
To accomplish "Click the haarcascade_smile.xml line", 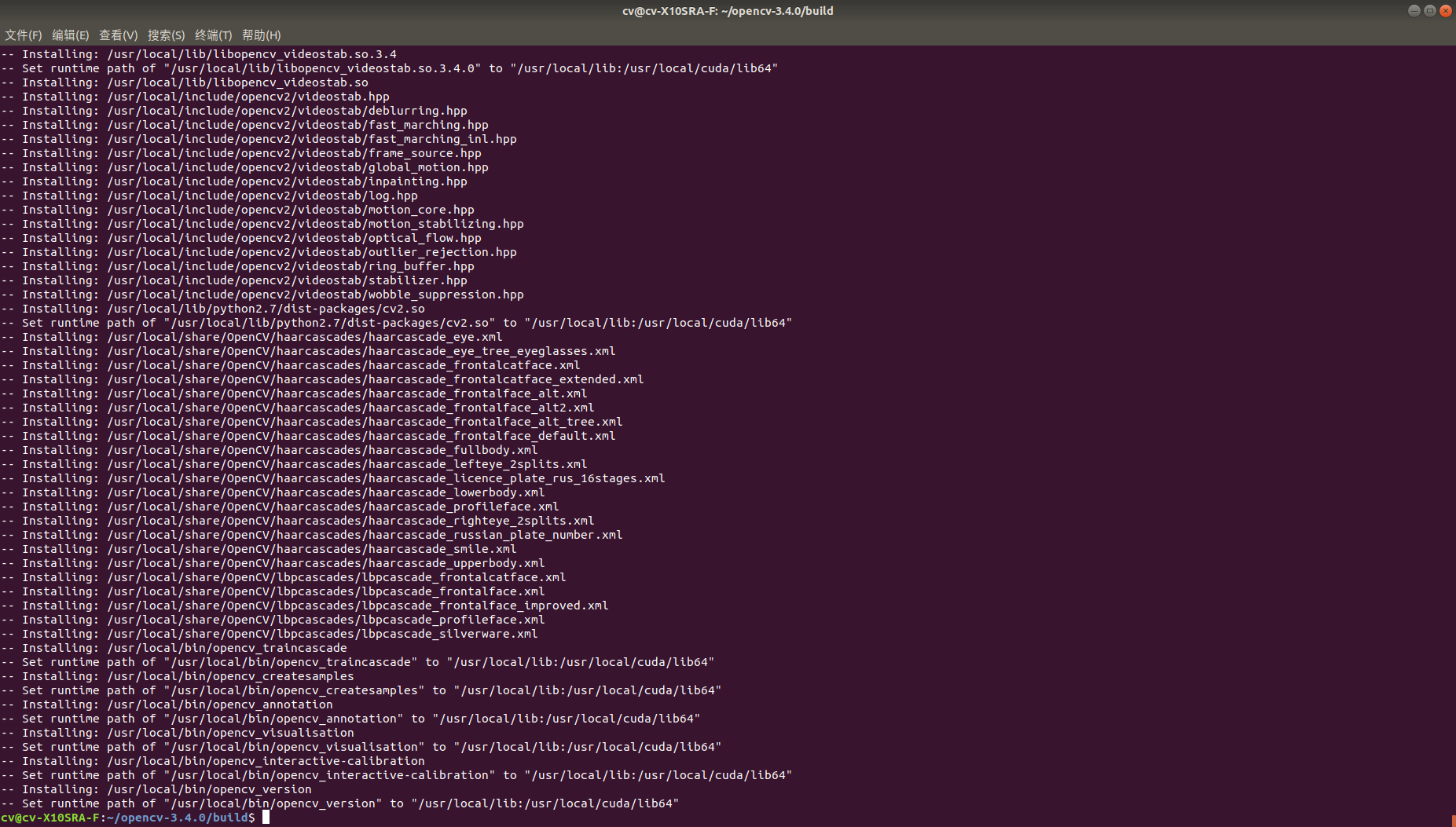I will [x=259, y=549].
